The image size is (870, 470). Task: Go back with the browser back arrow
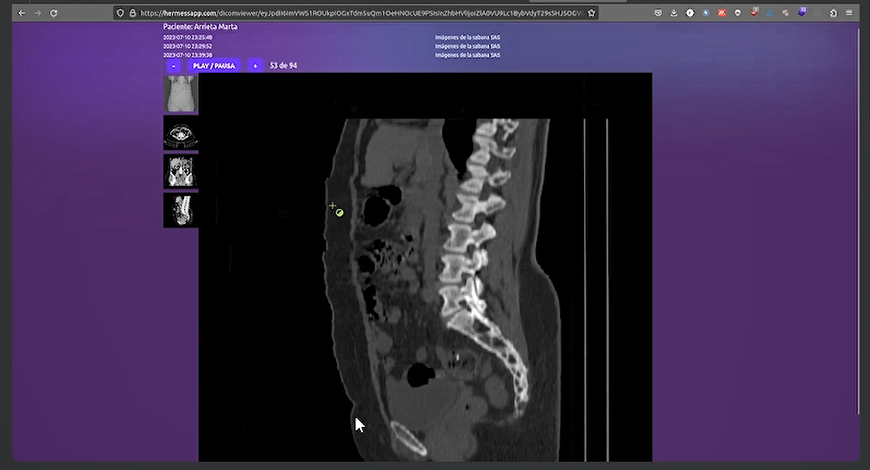22,13
